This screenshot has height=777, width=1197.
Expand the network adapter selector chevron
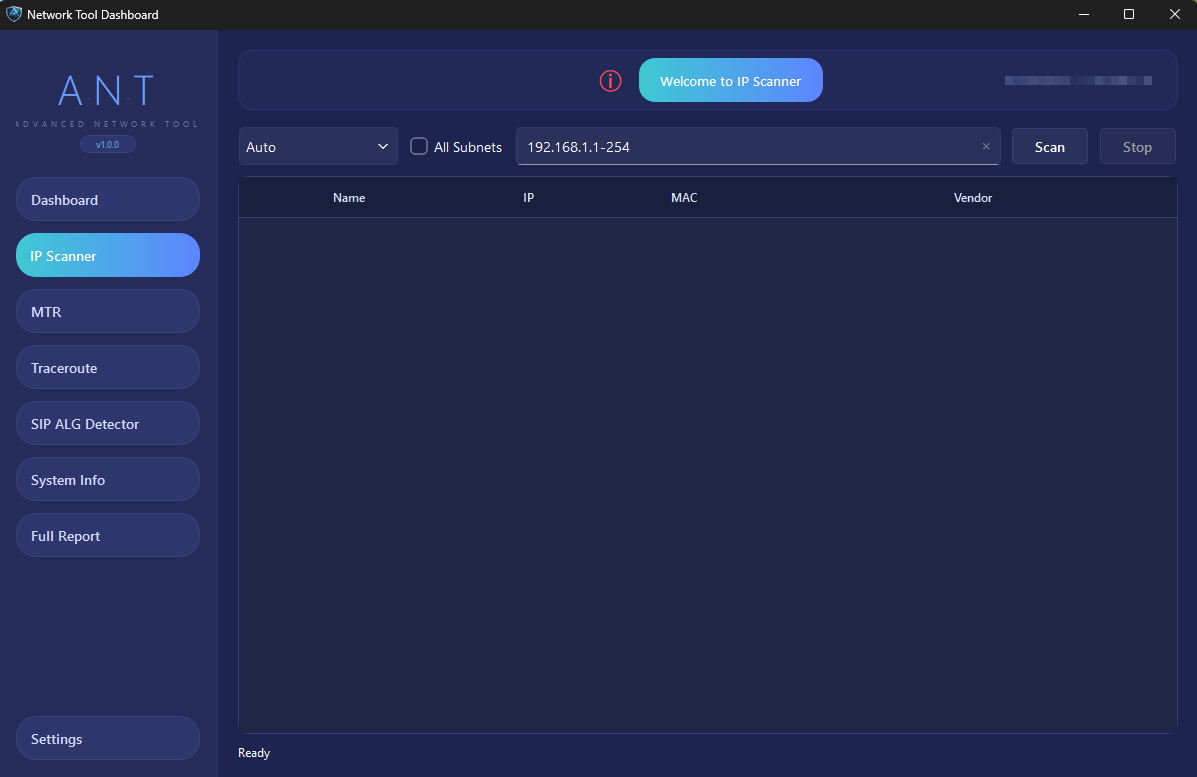[383, 146]
